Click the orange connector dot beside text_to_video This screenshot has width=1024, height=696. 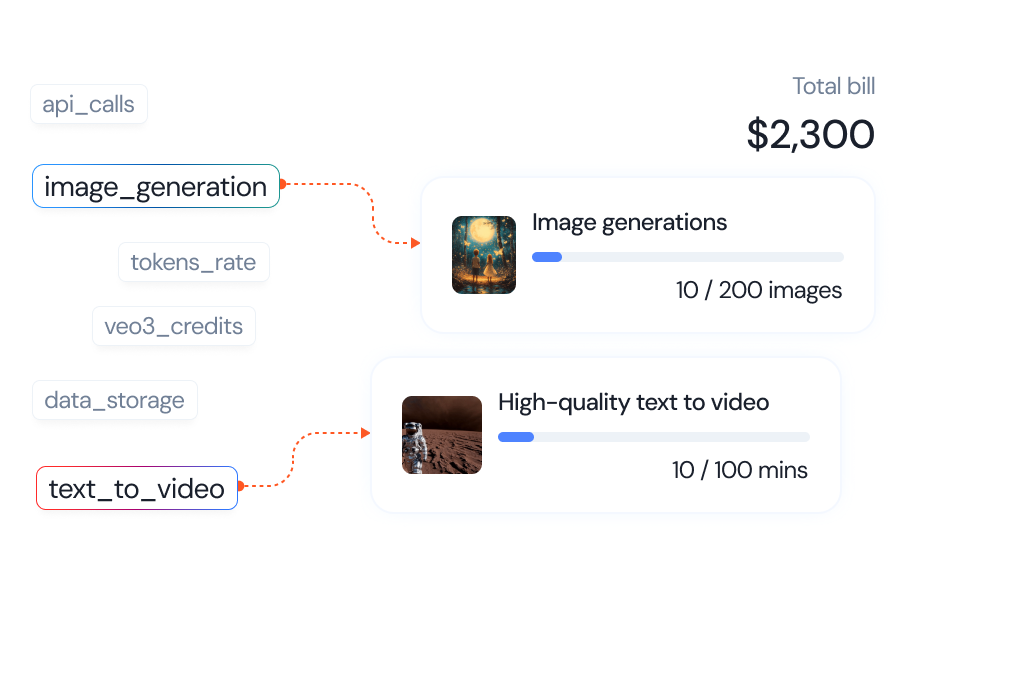(241, 486)
